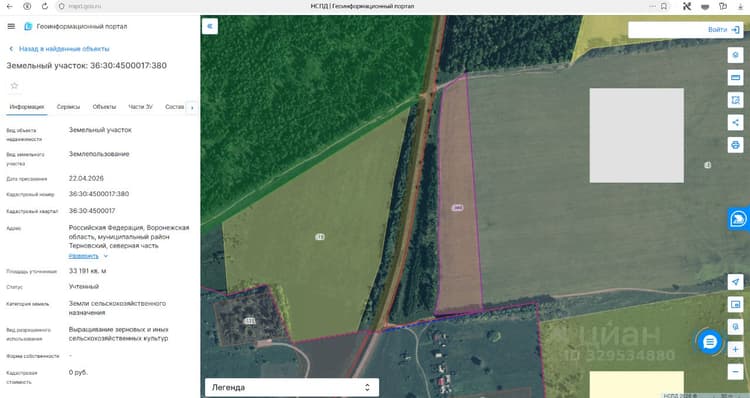
Task: Click the Геоинформационный портал logo icon
Action: pyautogui.click(x=28, y=26)
